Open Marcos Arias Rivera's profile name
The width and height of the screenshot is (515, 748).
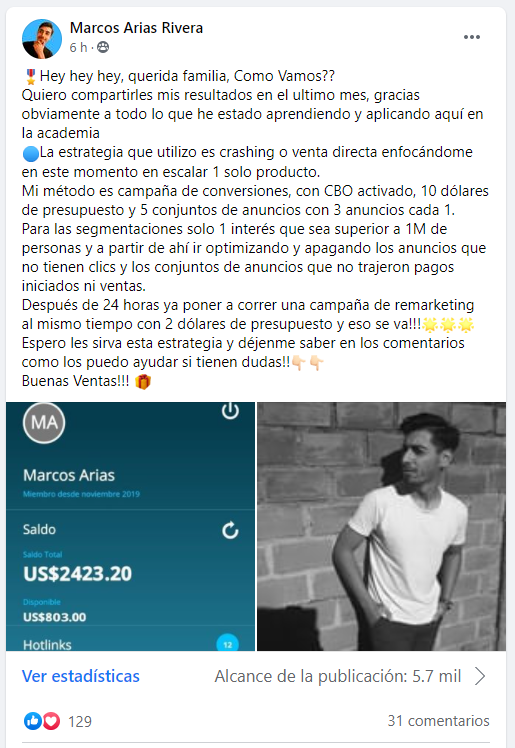click(136, 28)
